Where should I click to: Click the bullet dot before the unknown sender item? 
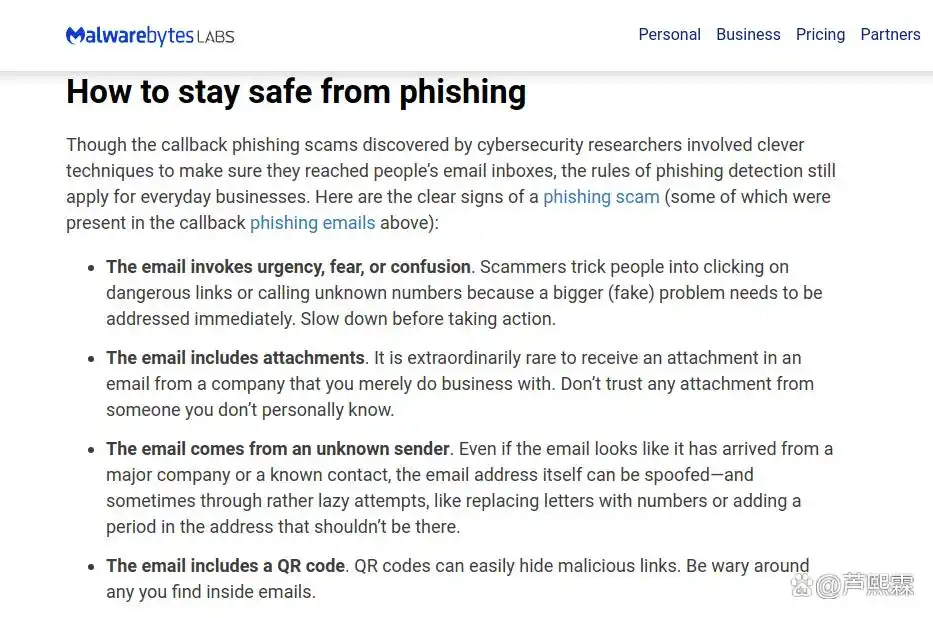(x=91, y=450)
